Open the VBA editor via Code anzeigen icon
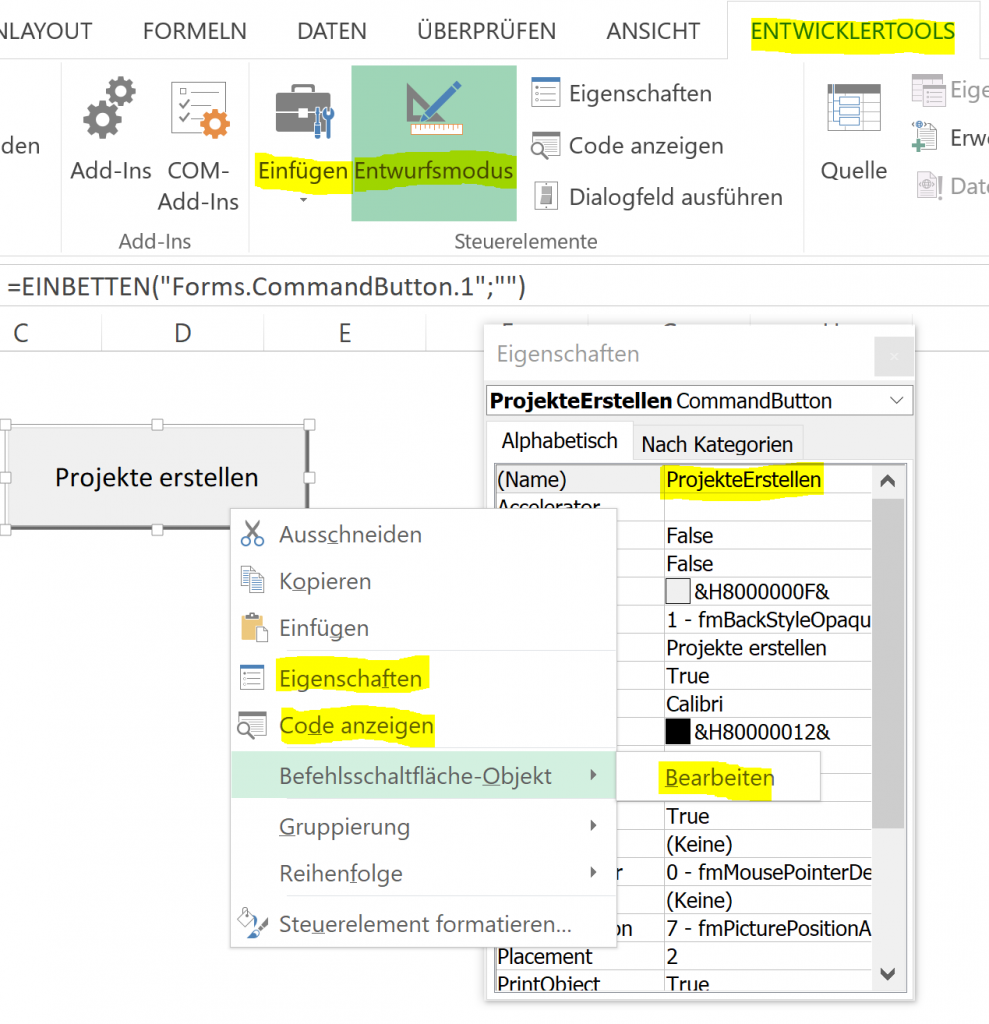 coord(546,145)
